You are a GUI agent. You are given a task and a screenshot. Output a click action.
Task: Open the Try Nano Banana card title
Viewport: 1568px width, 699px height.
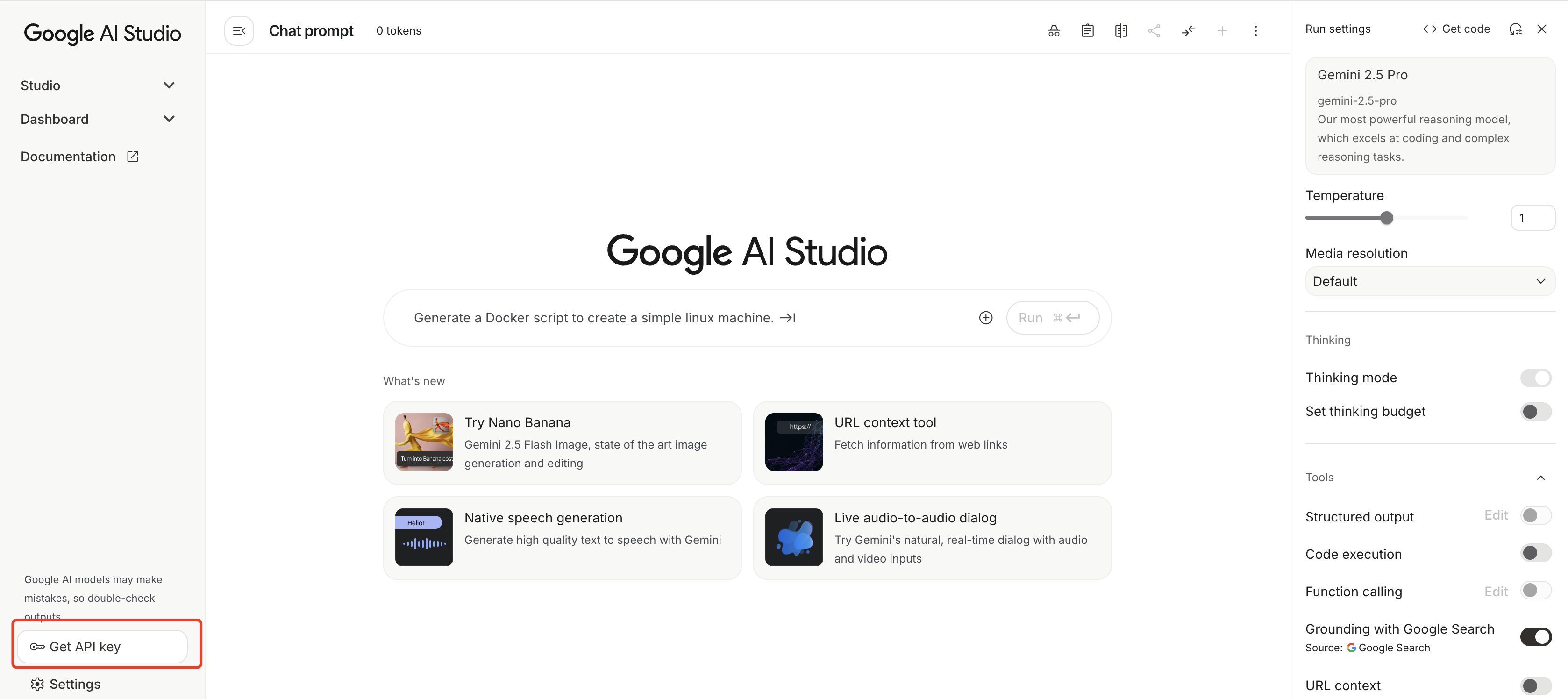(x=517, y=422)
